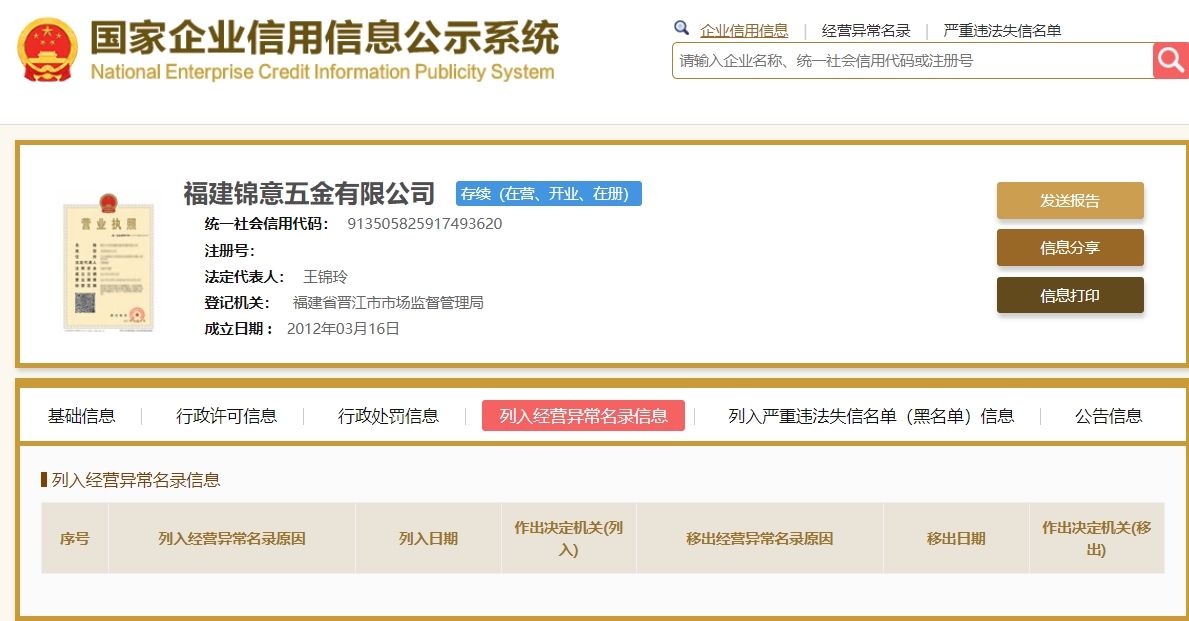The image size is (1189, 621).
Task: Switch to the 公告信息 tab
Action: pos(1109,416)
